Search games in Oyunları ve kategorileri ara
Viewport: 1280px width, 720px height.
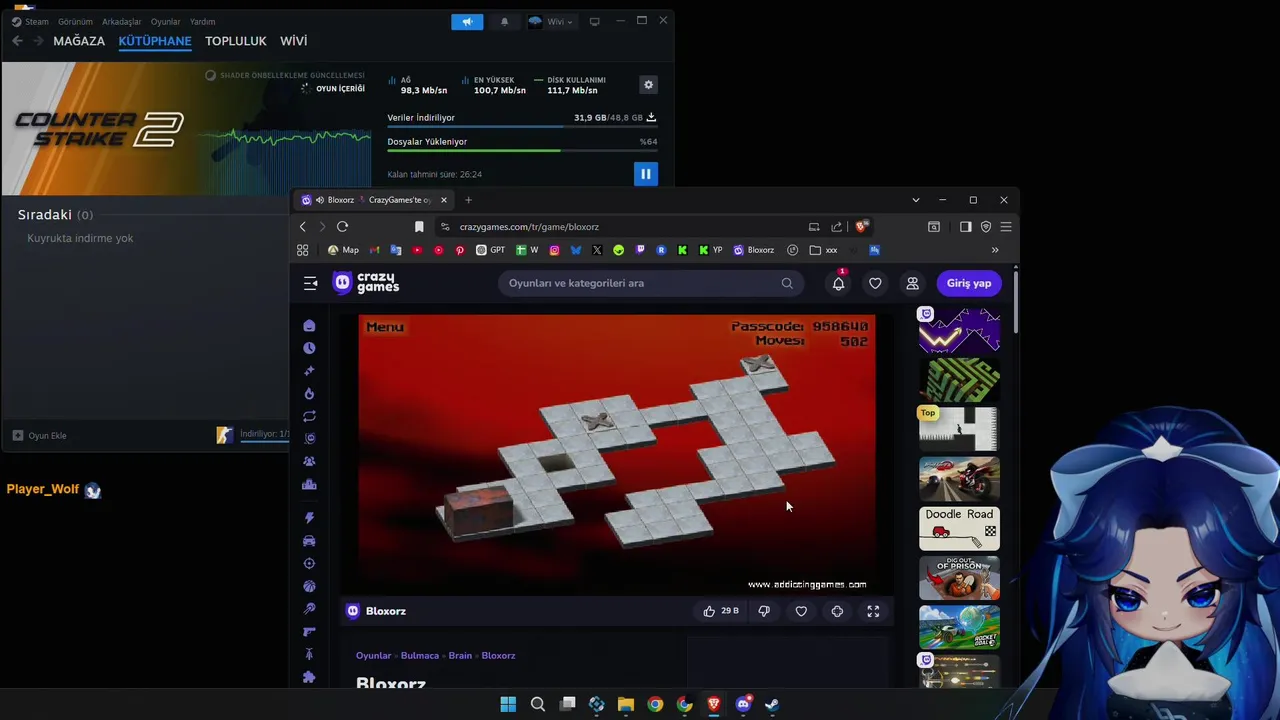[x=650, y=283]
